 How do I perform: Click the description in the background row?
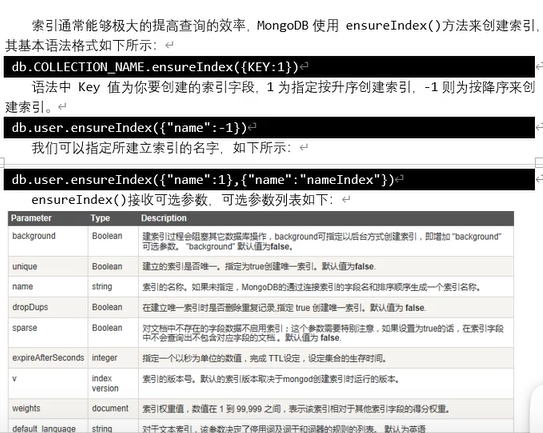322,241
